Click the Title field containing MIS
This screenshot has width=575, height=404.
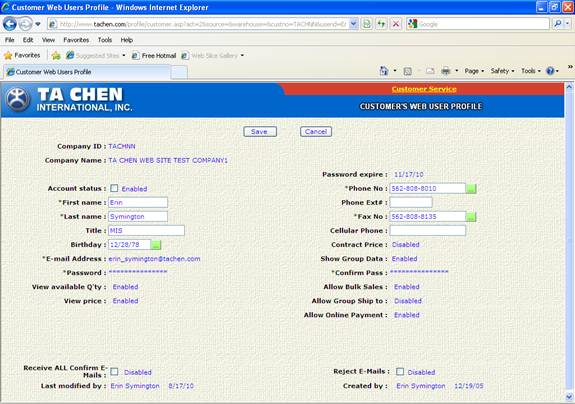tap(146, 230)
